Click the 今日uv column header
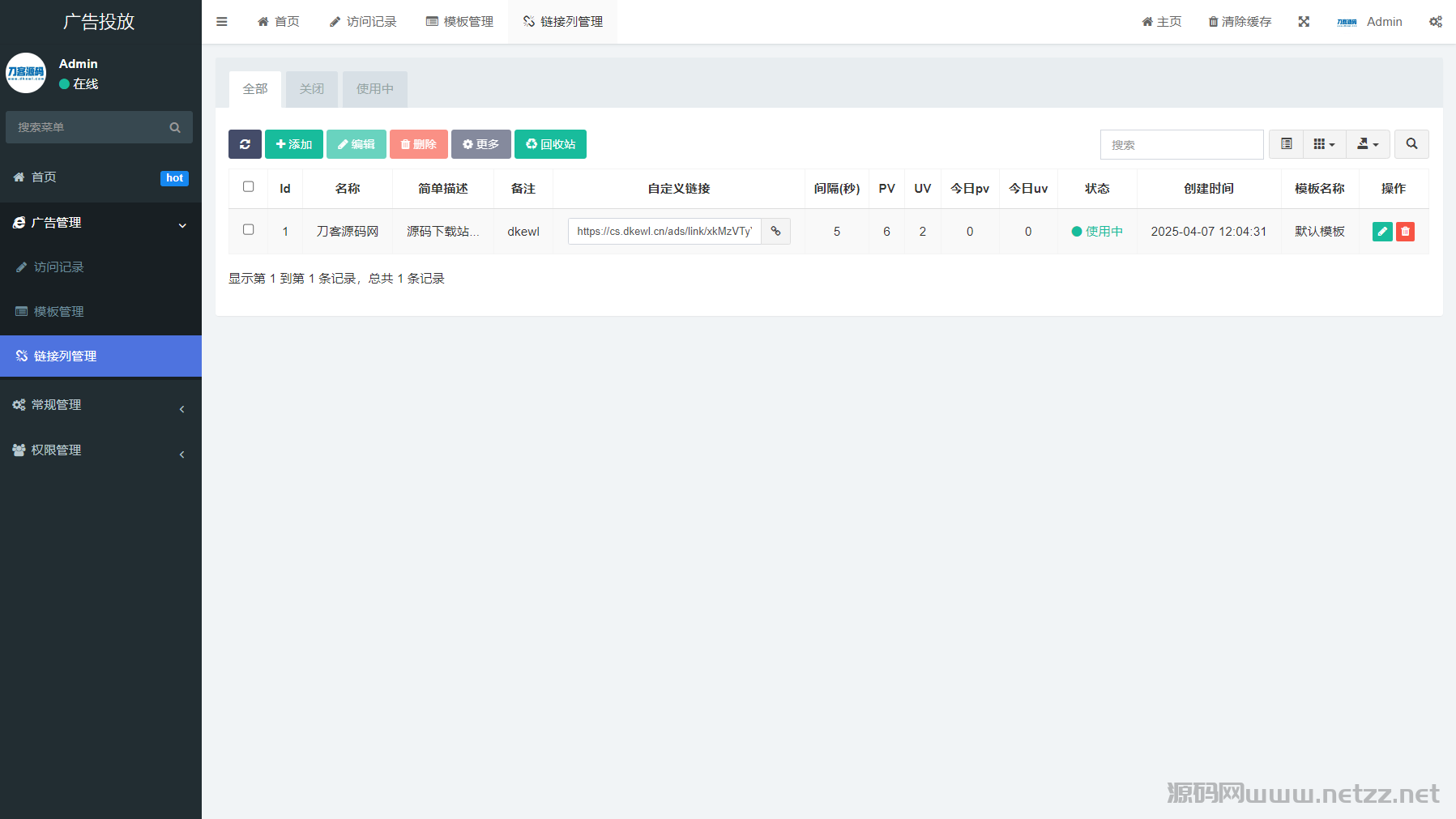The width and height of the screenshot is (1456, 819). click(x=1029, y=189)
